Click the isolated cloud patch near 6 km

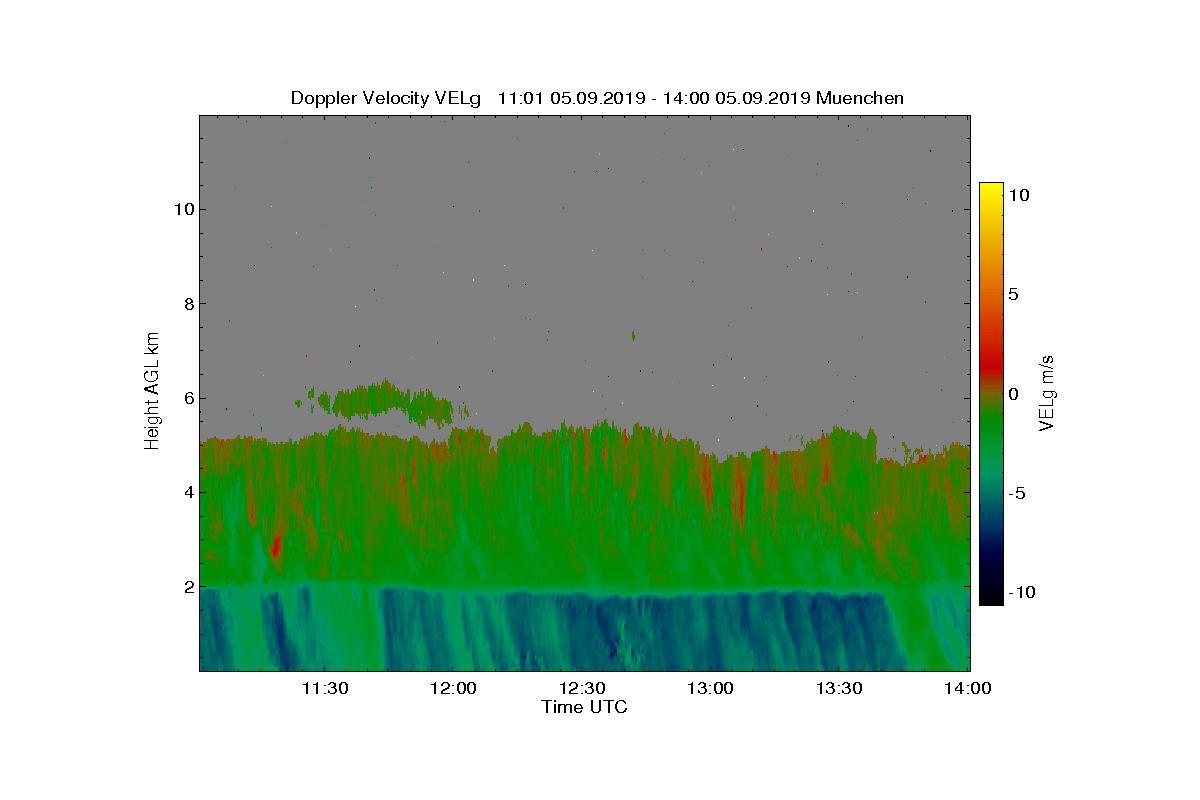(385, 401)
